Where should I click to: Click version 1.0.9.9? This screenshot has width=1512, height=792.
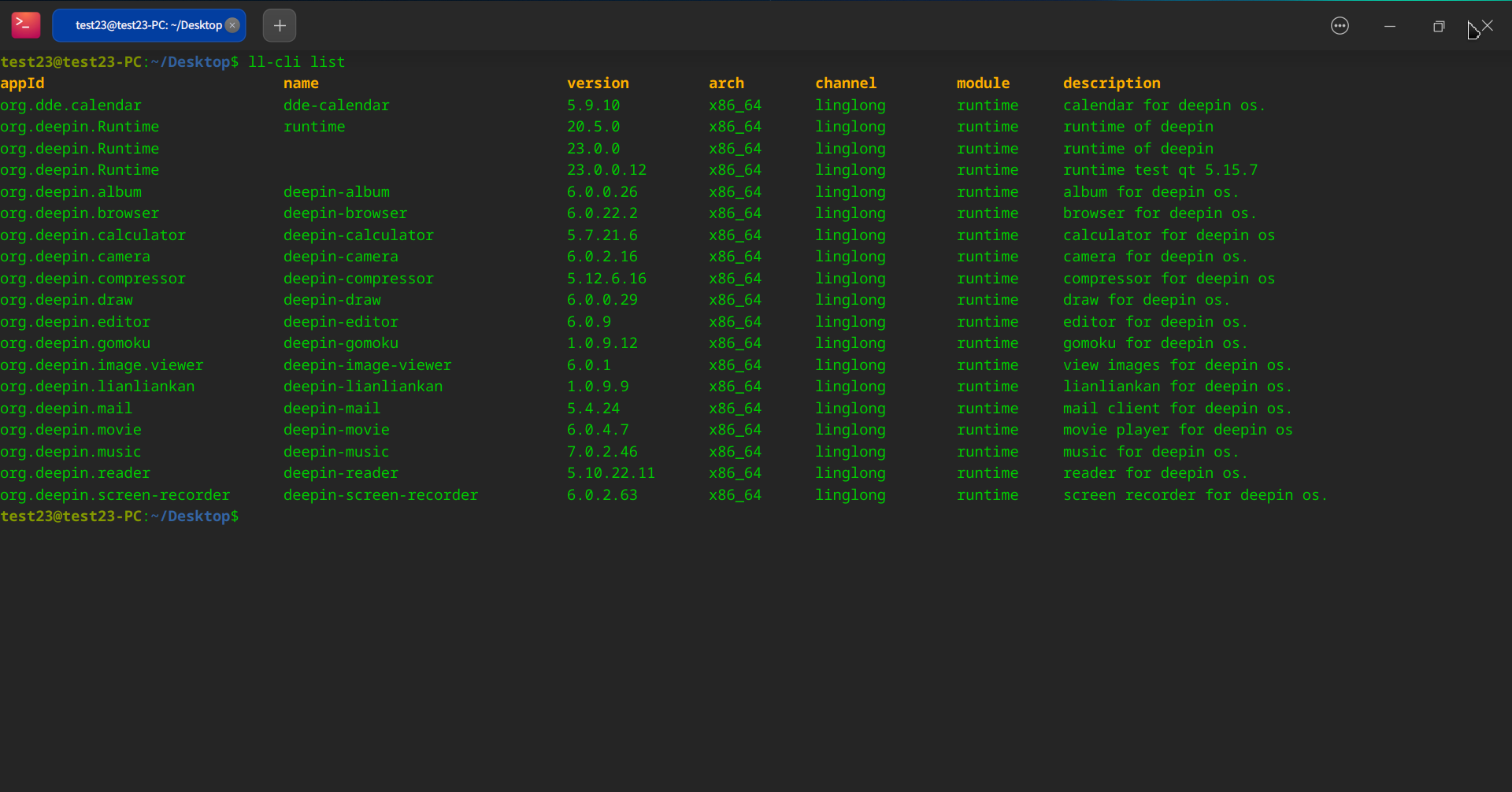pos(598,387)
